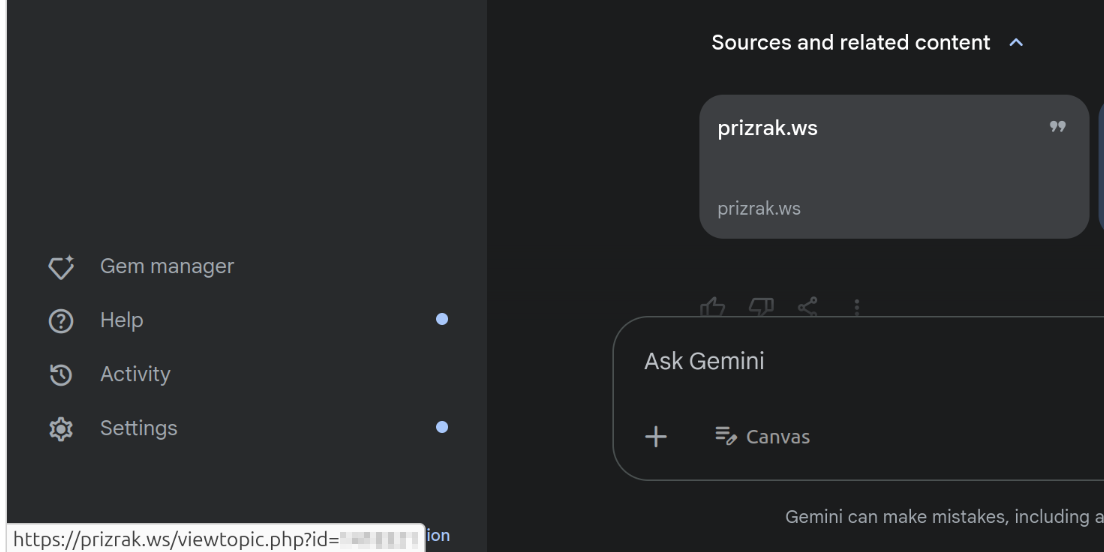1104x552 pixels.
Task: Select the Help menu item label
Action: pyautogui.click(x=122, y=320)
